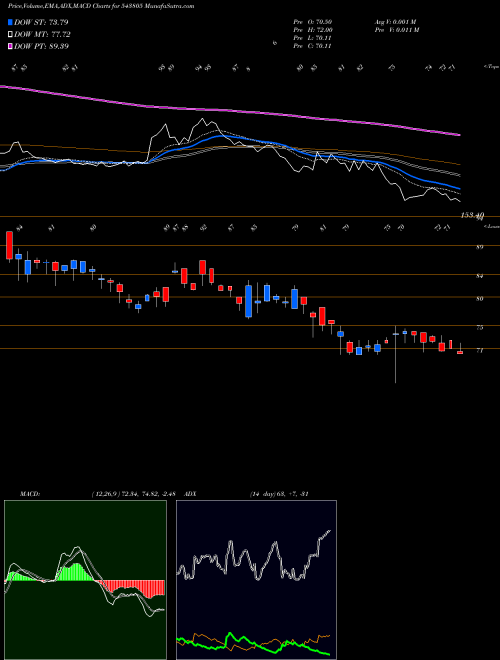This screenshot has height=660, width=500.
Task: Open the green MACD histogram chart panel
Action: [x=85, y=580]
